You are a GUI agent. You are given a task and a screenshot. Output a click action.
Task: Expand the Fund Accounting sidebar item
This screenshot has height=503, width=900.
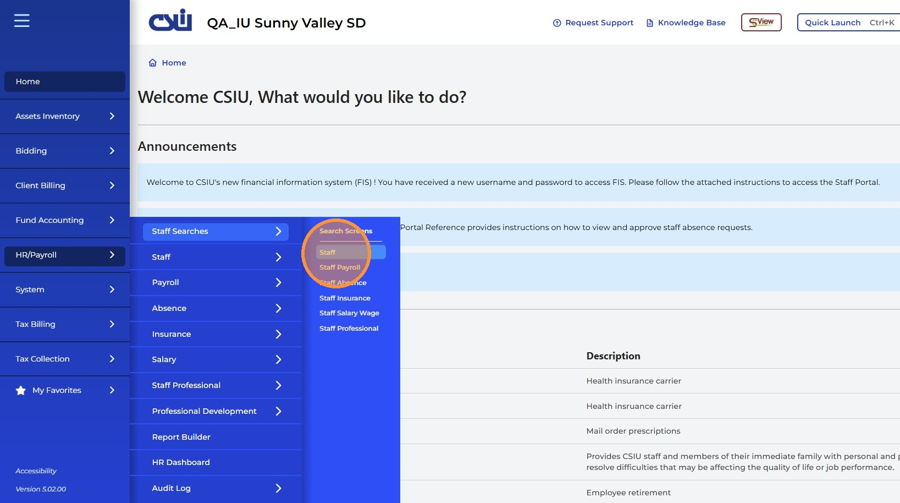(65, 220)
